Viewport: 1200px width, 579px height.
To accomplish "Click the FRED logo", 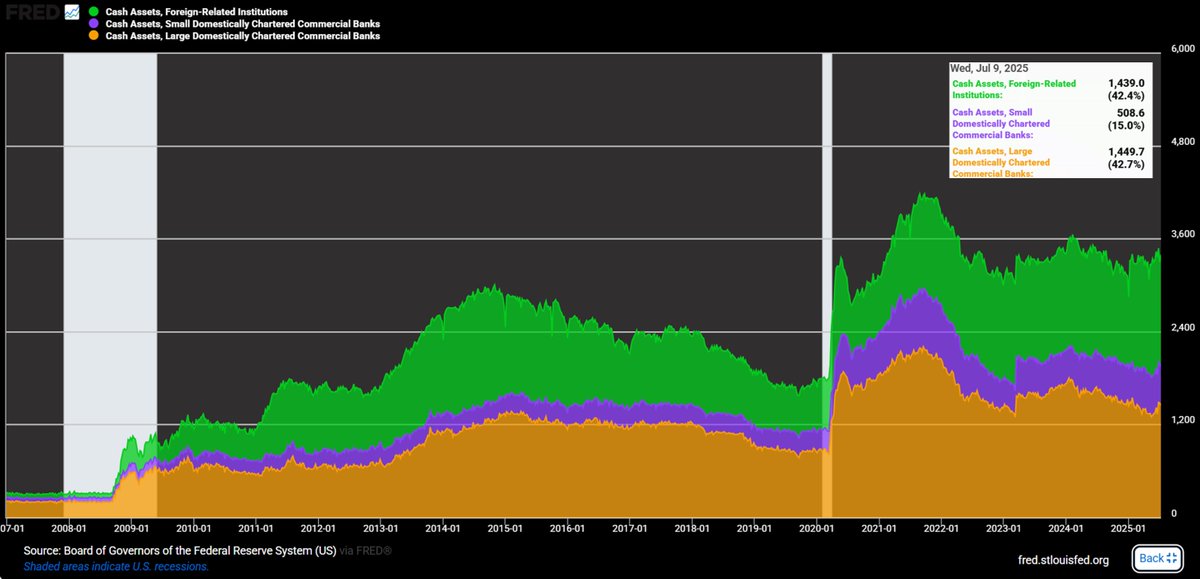I will pos(30,14).
